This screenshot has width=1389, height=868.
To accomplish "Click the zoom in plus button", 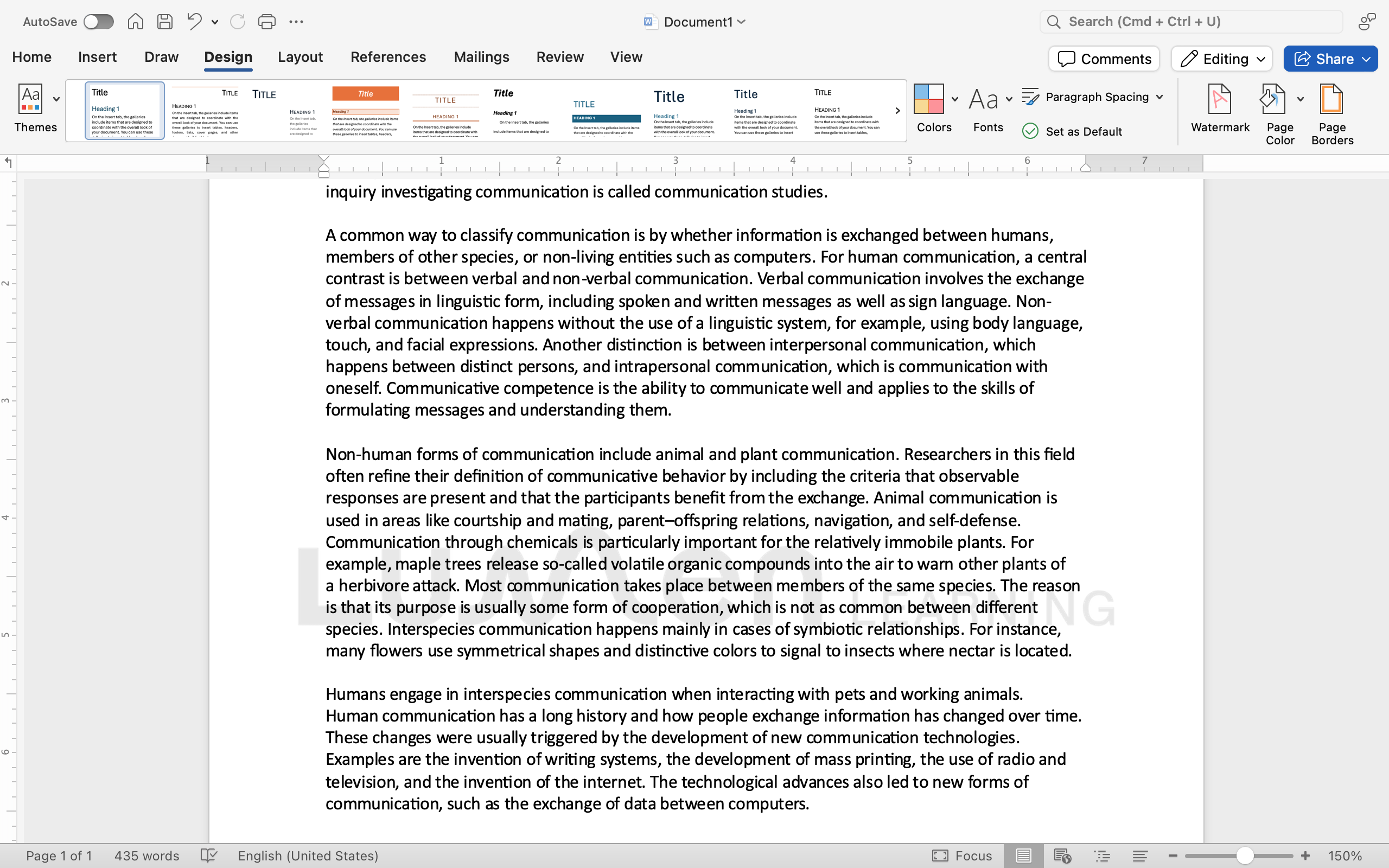I will [1305, 856].
